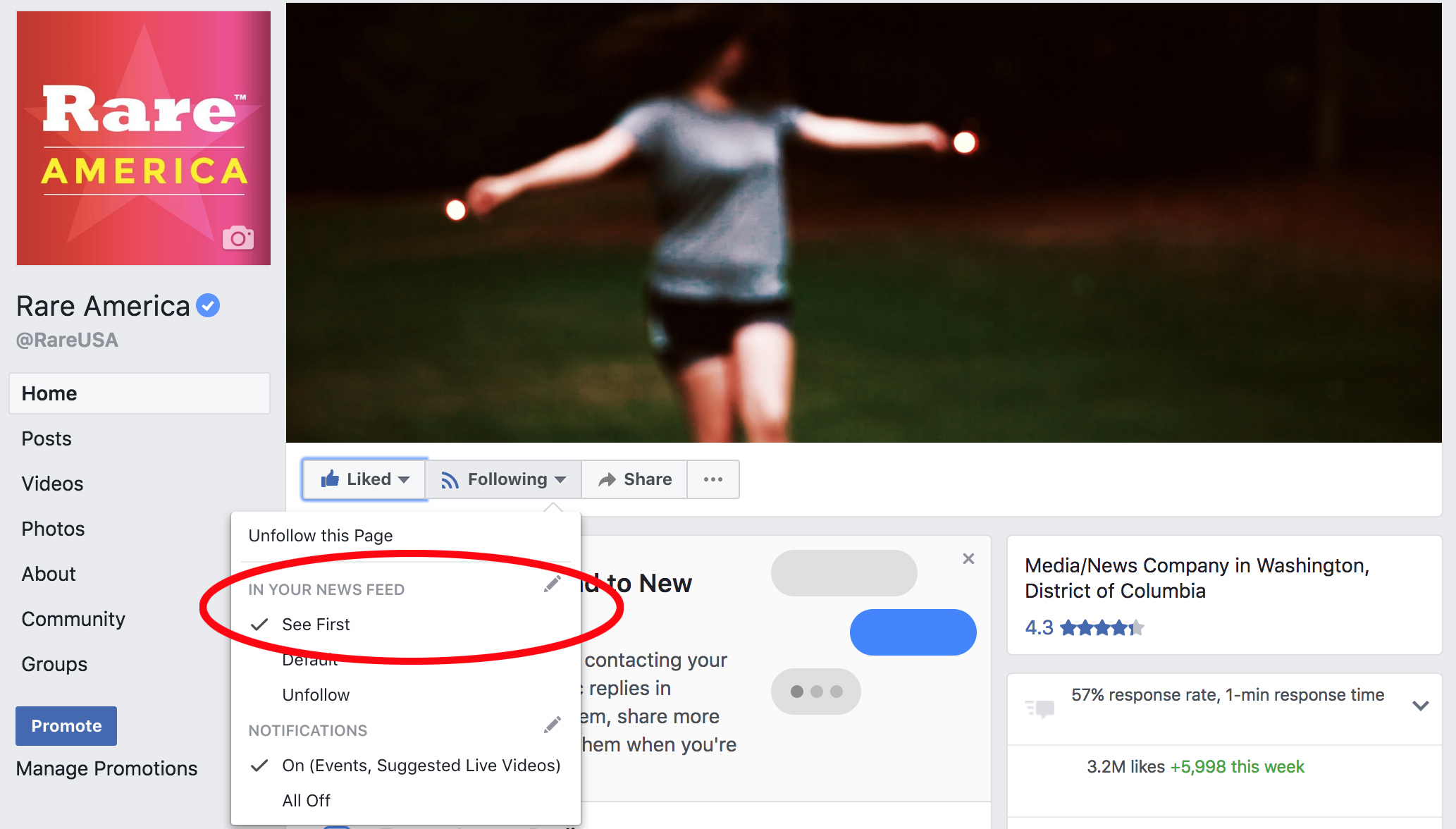Screen dimensions: 1456x829
Task: Click the cover photo image
Action: coord(863,222)
